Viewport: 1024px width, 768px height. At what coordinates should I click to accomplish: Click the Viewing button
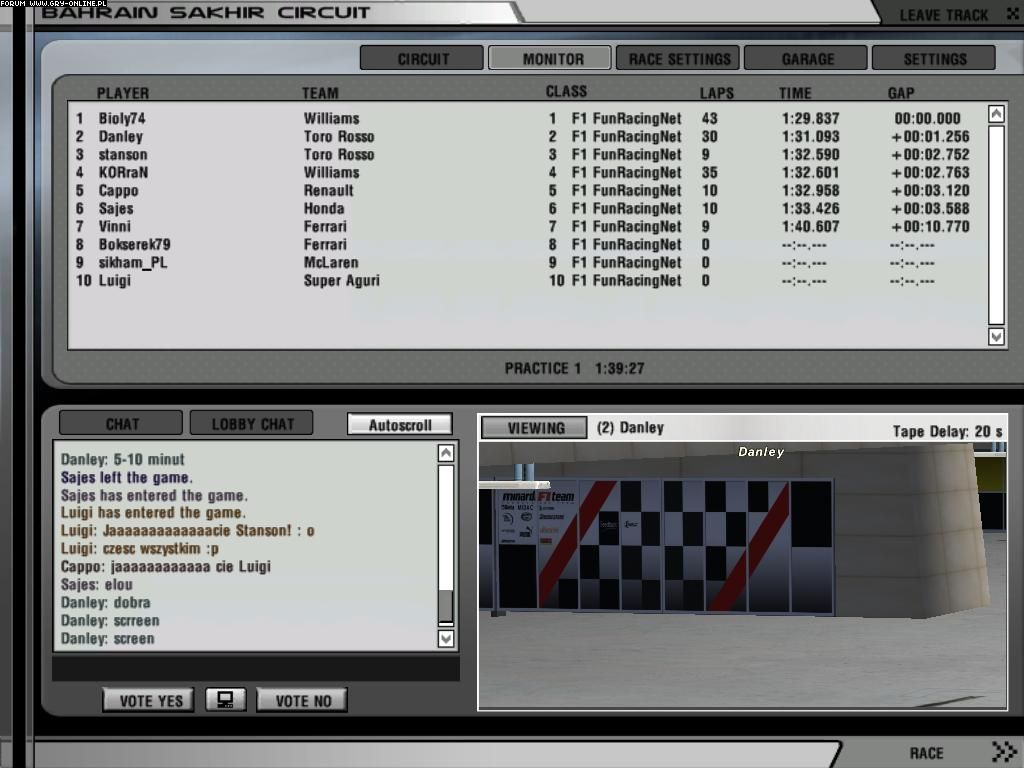(x=534, y=428)
